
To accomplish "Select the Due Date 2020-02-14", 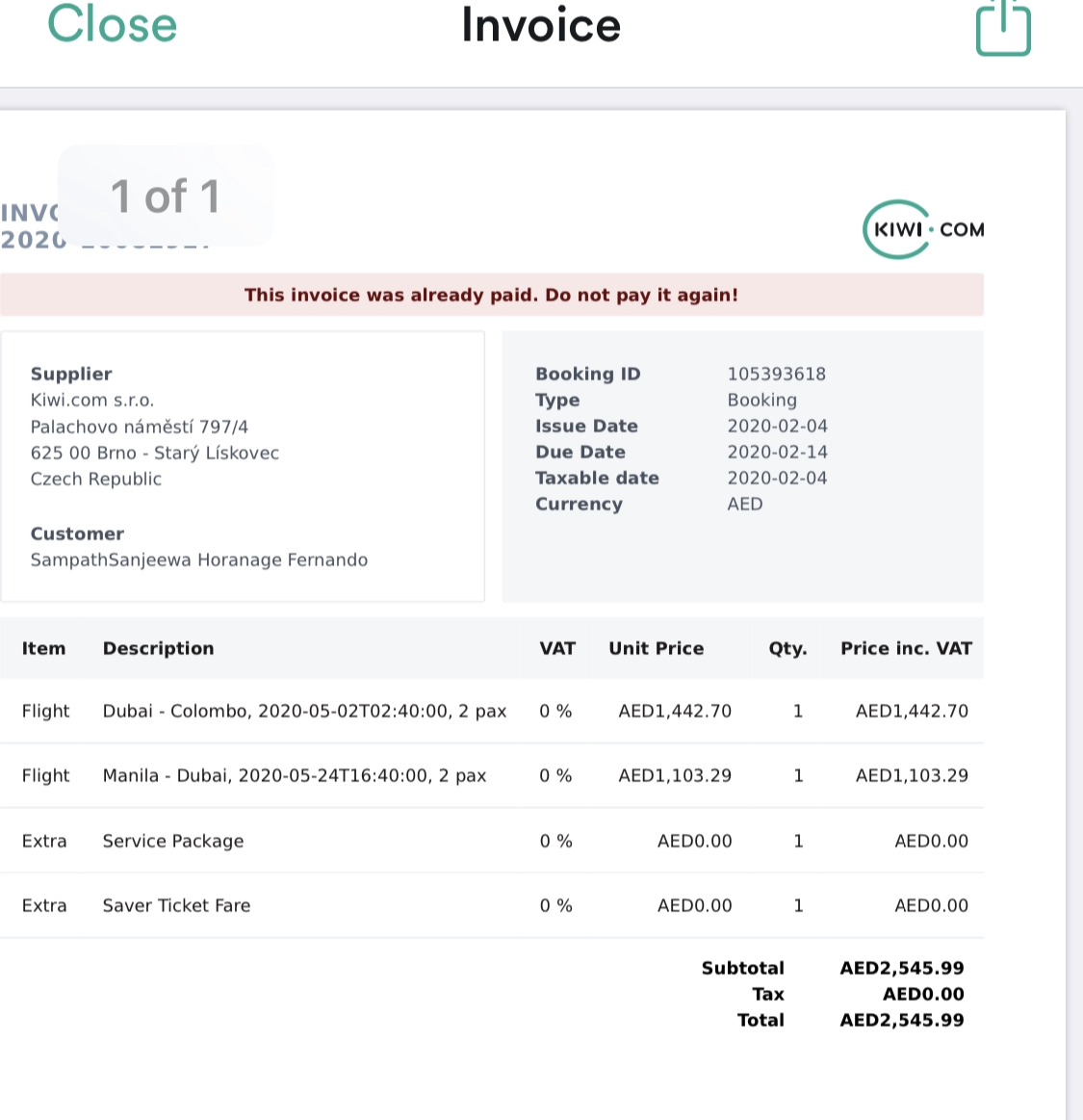I will click(x=779, y=452).
